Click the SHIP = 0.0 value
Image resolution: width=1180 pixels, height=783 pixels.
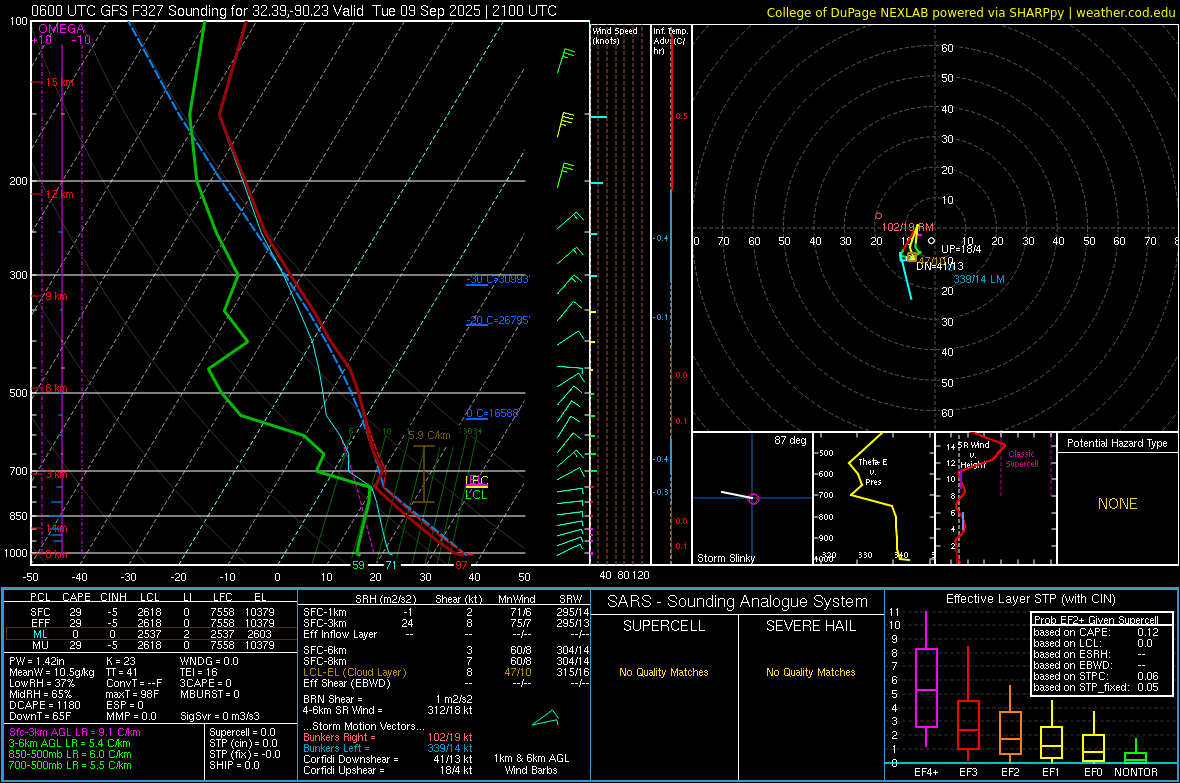[234, 765]
